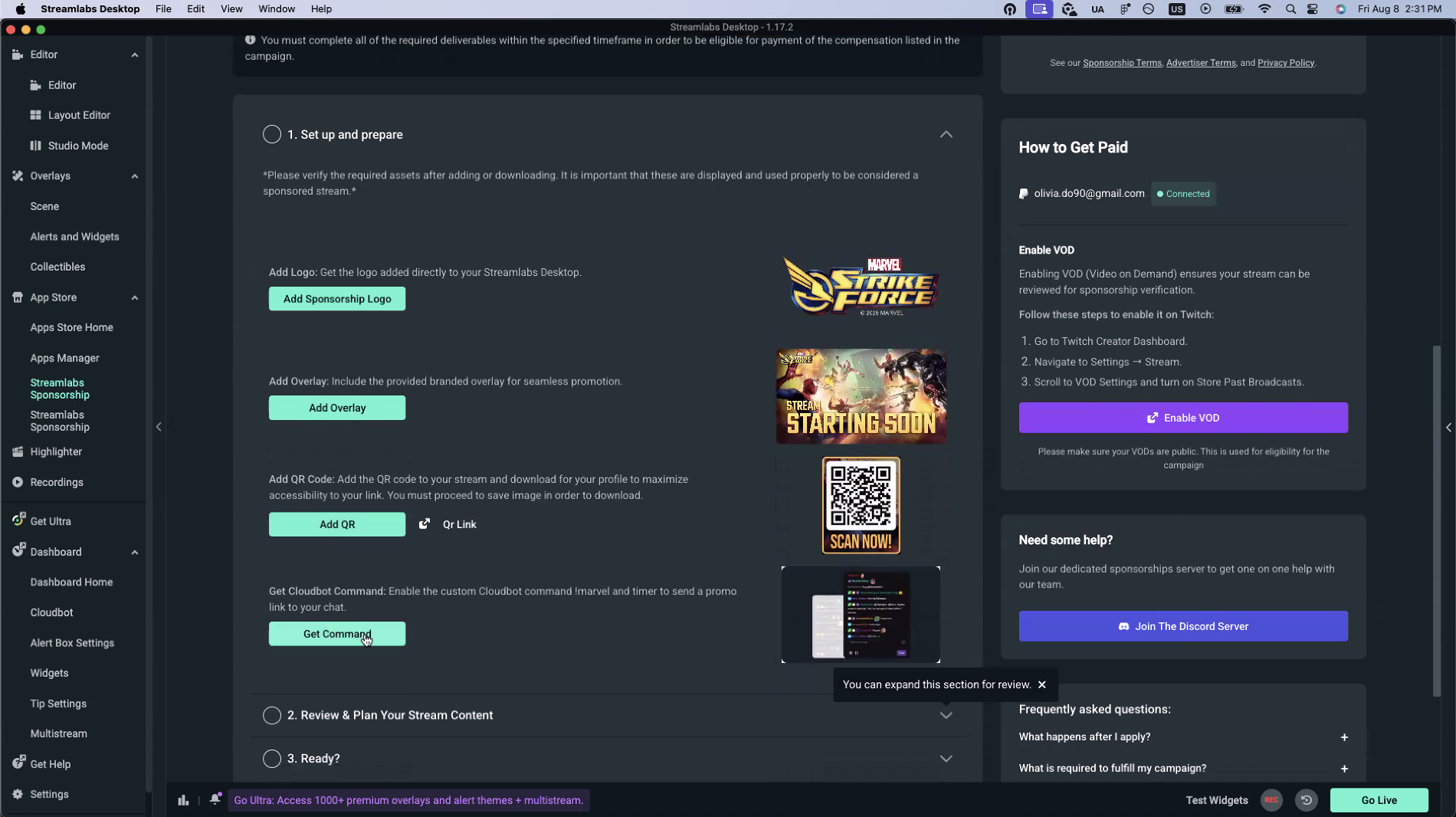Collapse left sidebar with the arrow
The height and width of the screenshot is (817, 1456).
click(x=159, y=427)
